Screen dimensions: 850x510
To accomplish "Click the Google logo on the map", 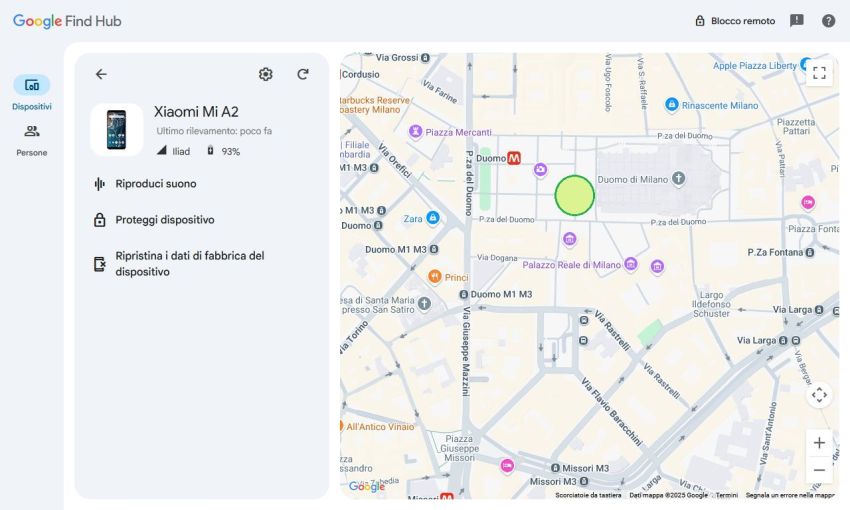I will coord(367,486).
